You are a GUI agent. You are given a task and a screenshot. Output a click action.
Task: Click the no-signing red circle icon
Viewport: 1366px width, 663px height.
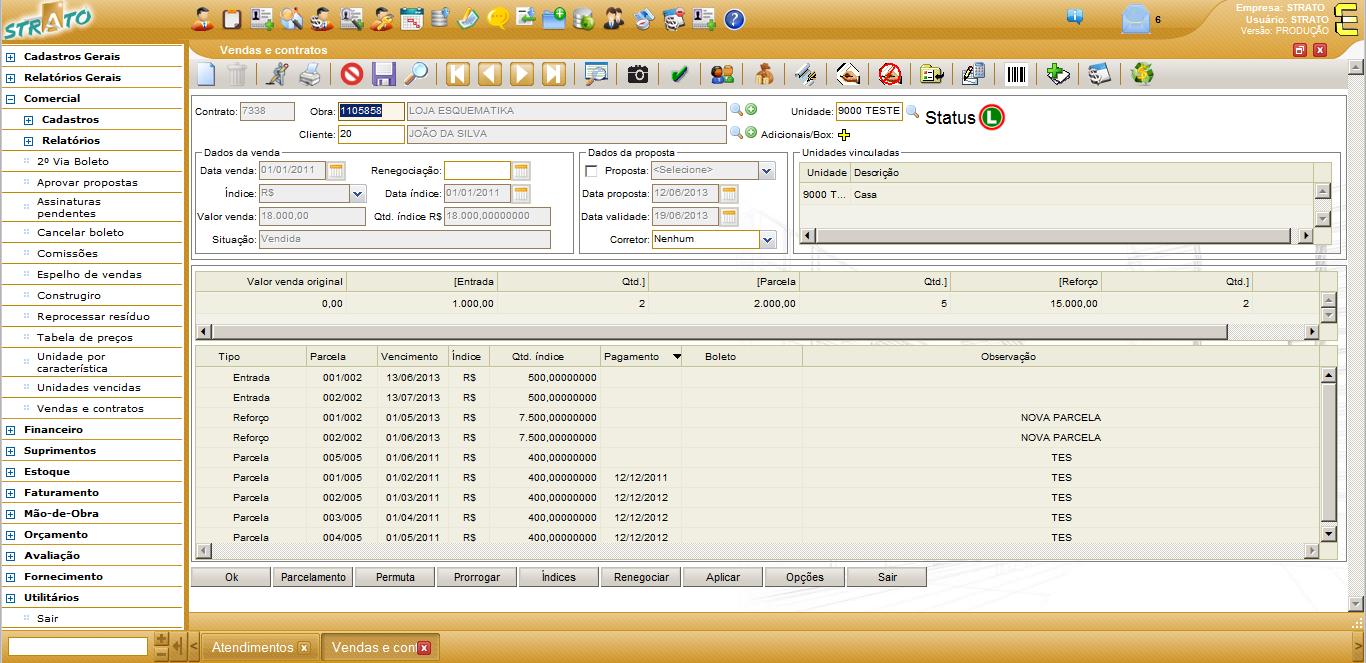point(890,74)
